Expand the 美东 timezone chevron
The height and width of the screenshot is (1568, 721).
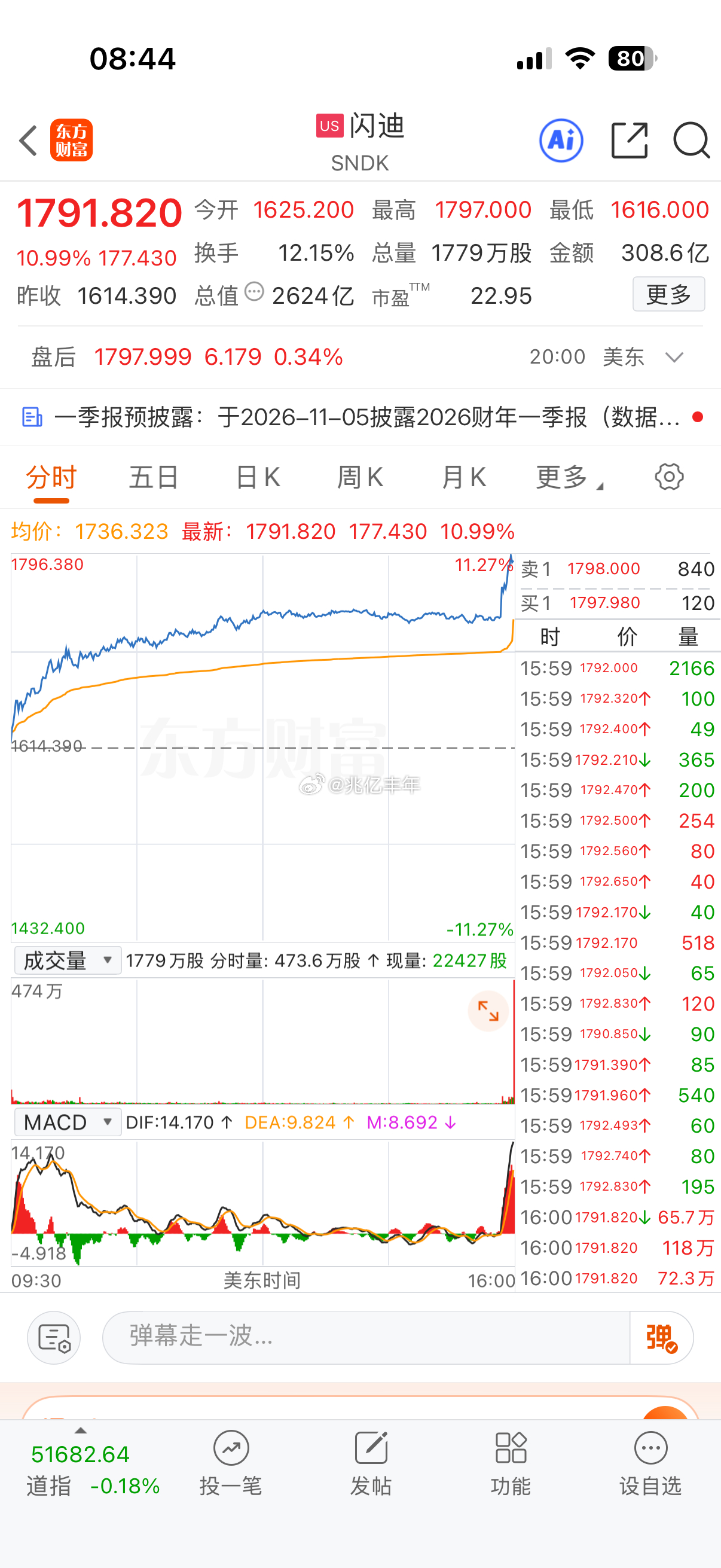click(674, 357)
